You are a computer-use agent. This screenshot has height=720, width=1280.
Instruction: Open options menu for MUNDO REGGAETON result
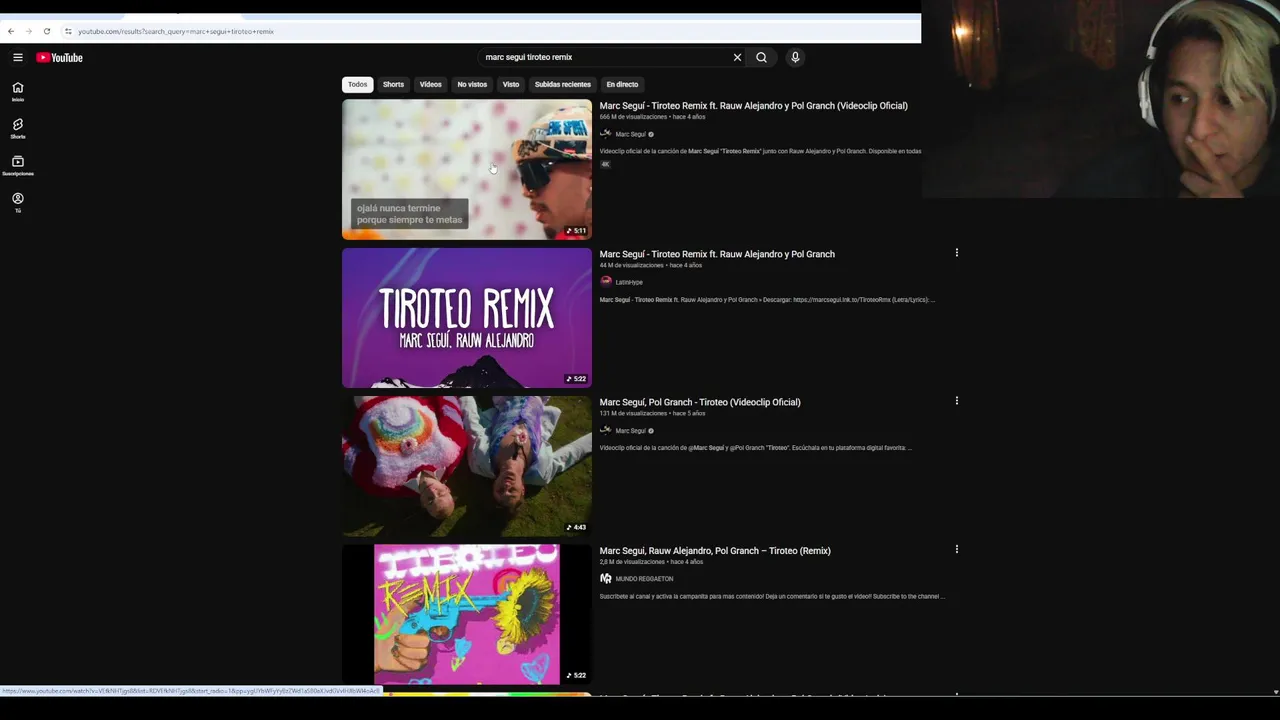point(956,549)
